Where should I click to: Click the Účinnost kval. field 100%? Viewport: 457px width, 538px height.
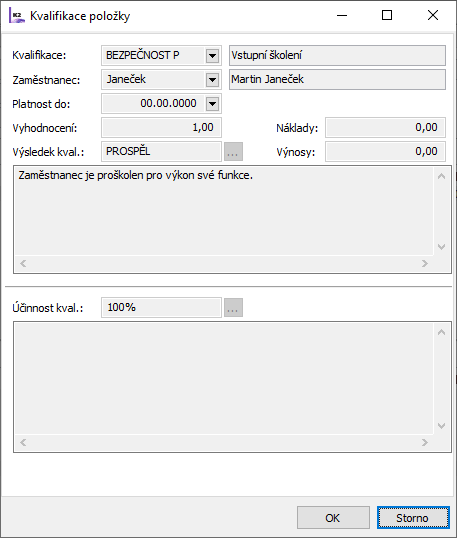click(x=161, y=307)
